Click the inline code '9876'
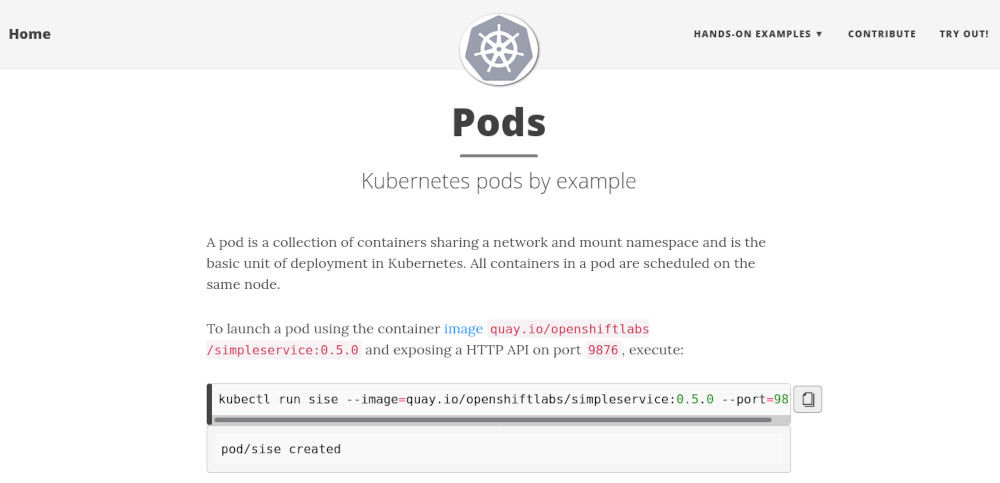Screen dimensions: 1000x483 [x=602, y=350]
